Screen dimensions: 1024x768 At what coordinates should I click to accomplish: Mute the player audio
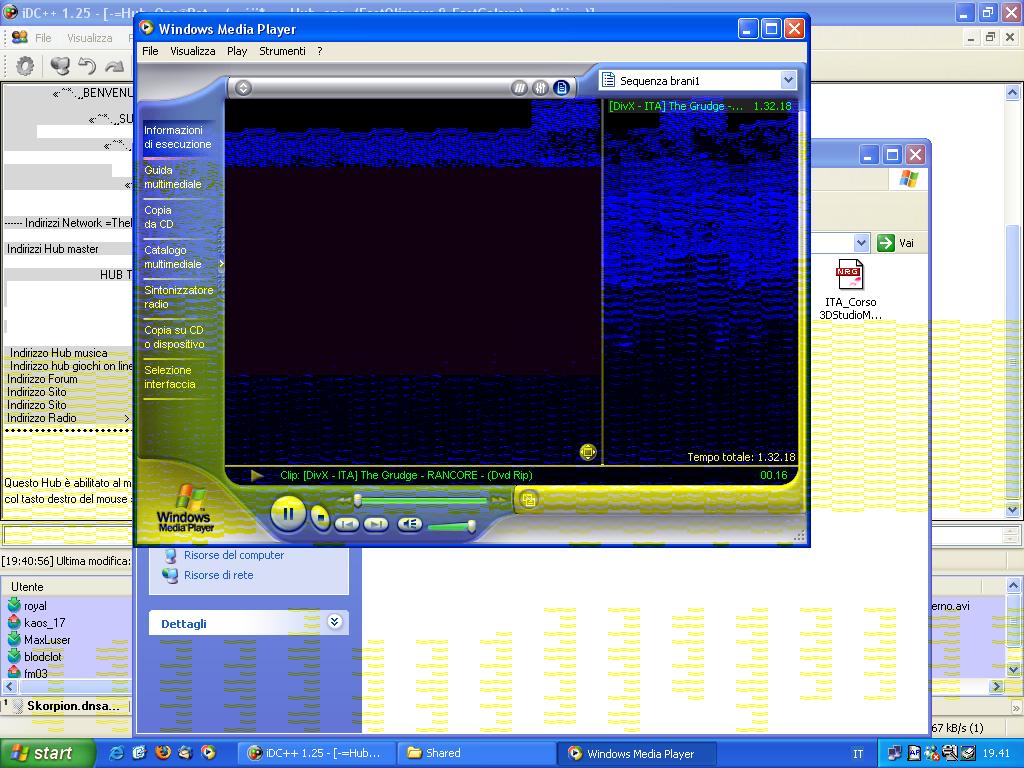pos(409,524)
